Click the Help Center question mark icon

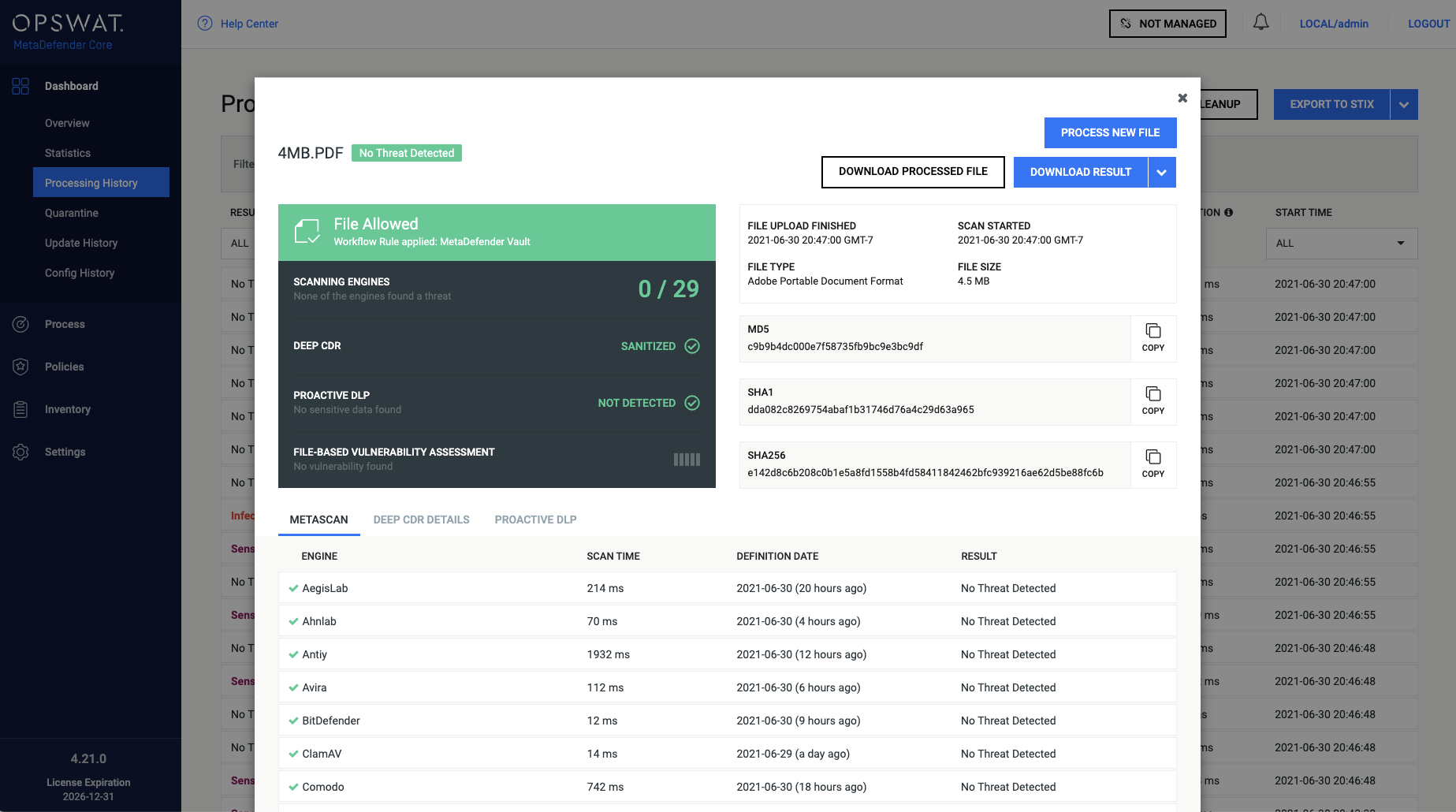point(205,23)
